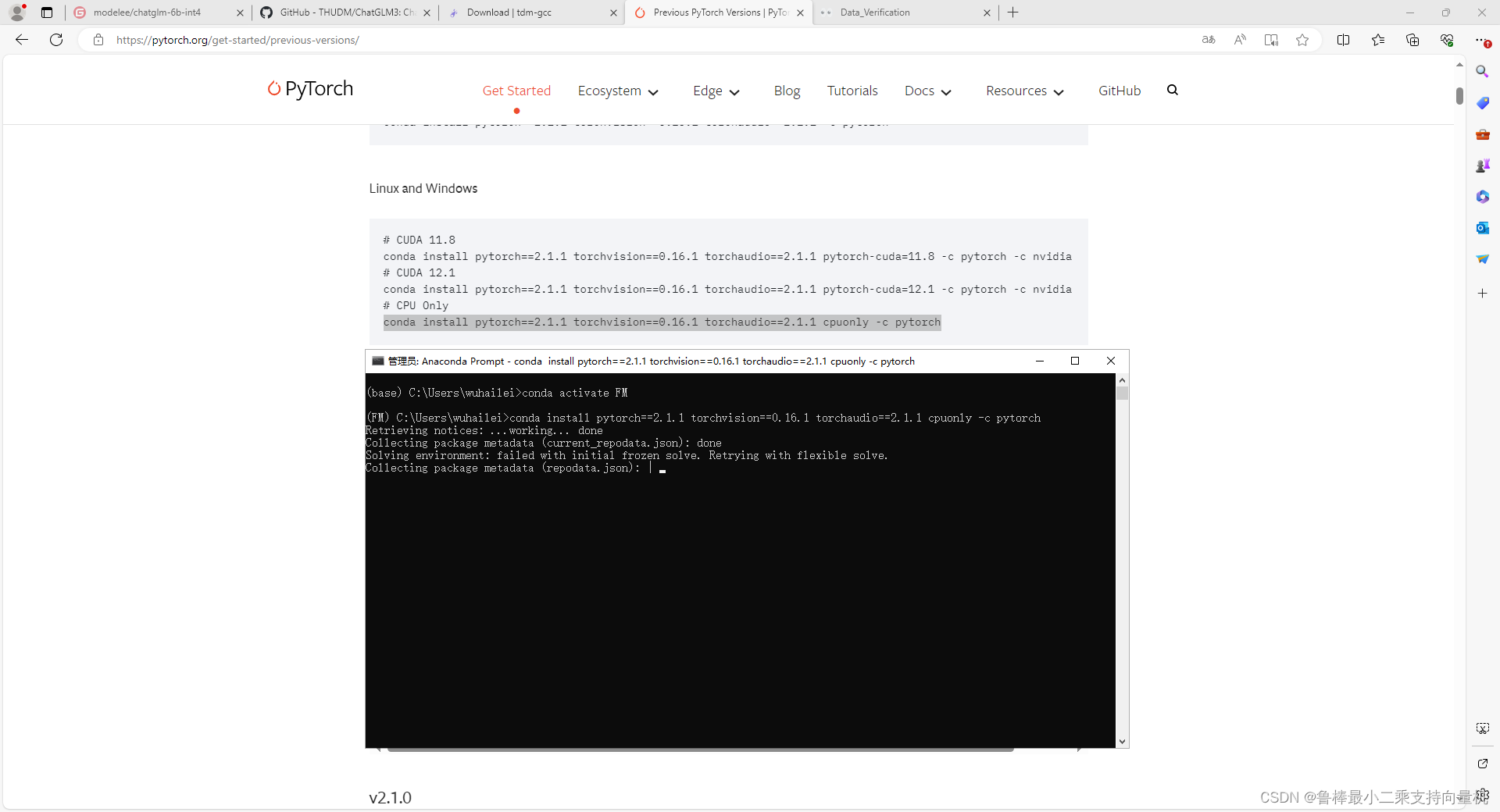This screenshot has height=812, width=1500.
Task: Open browser essentials heart icon
Action: [1447, 40]
